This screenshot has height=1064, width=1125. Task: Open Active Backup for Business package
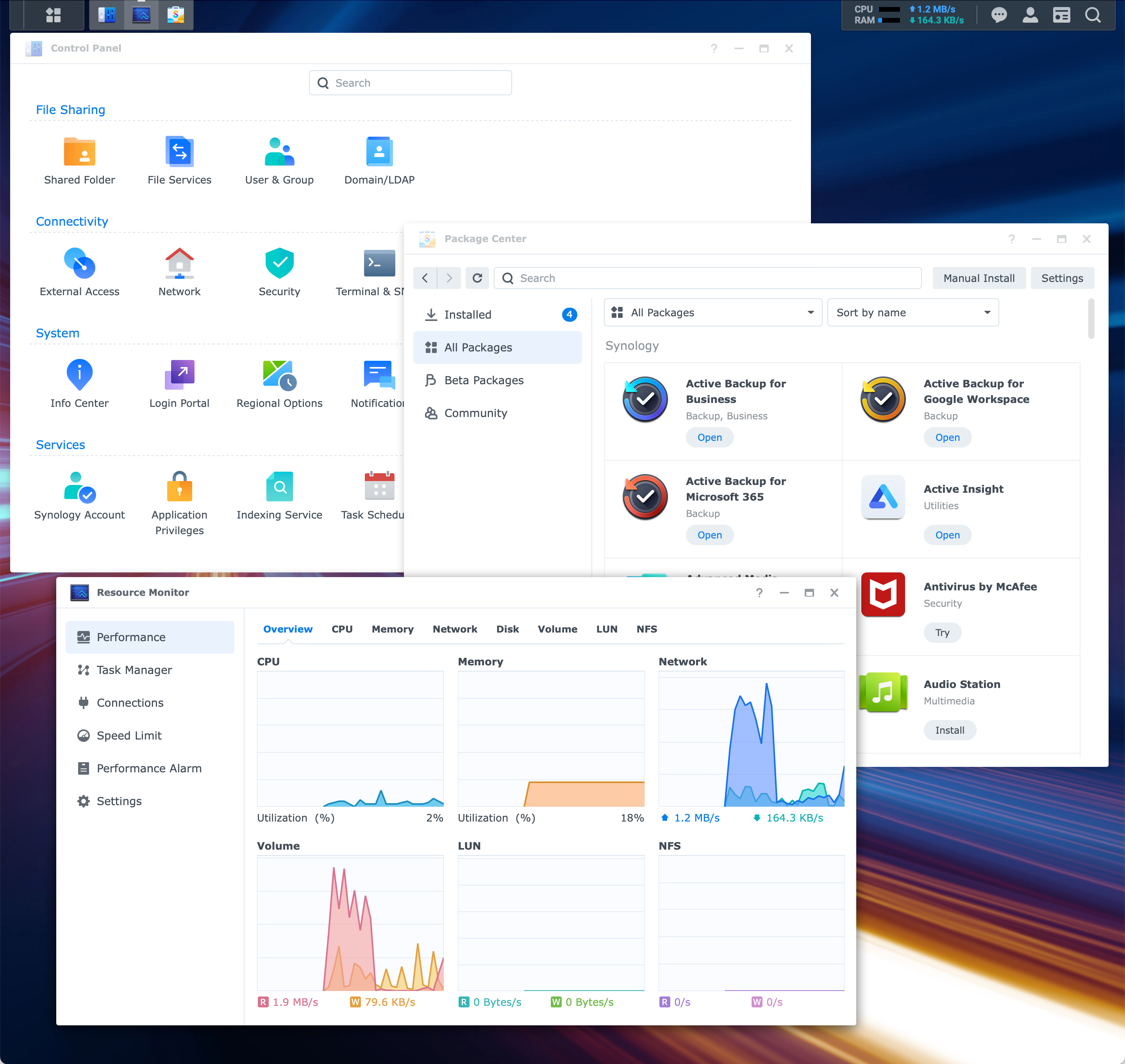[x=710, y=437]
